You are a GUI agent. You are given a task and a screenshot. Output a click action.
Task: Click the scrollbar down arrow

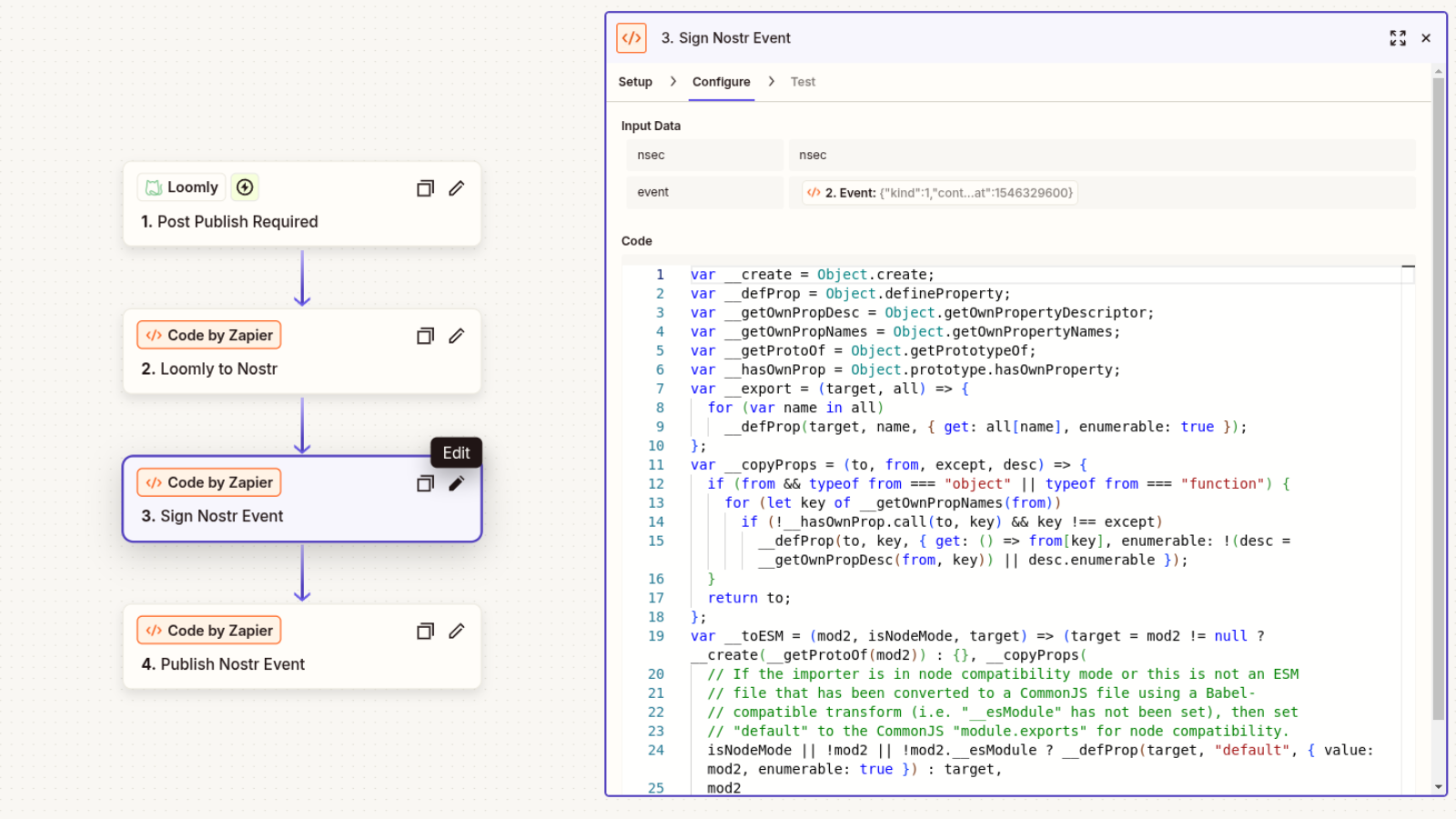pos(1439,787)
